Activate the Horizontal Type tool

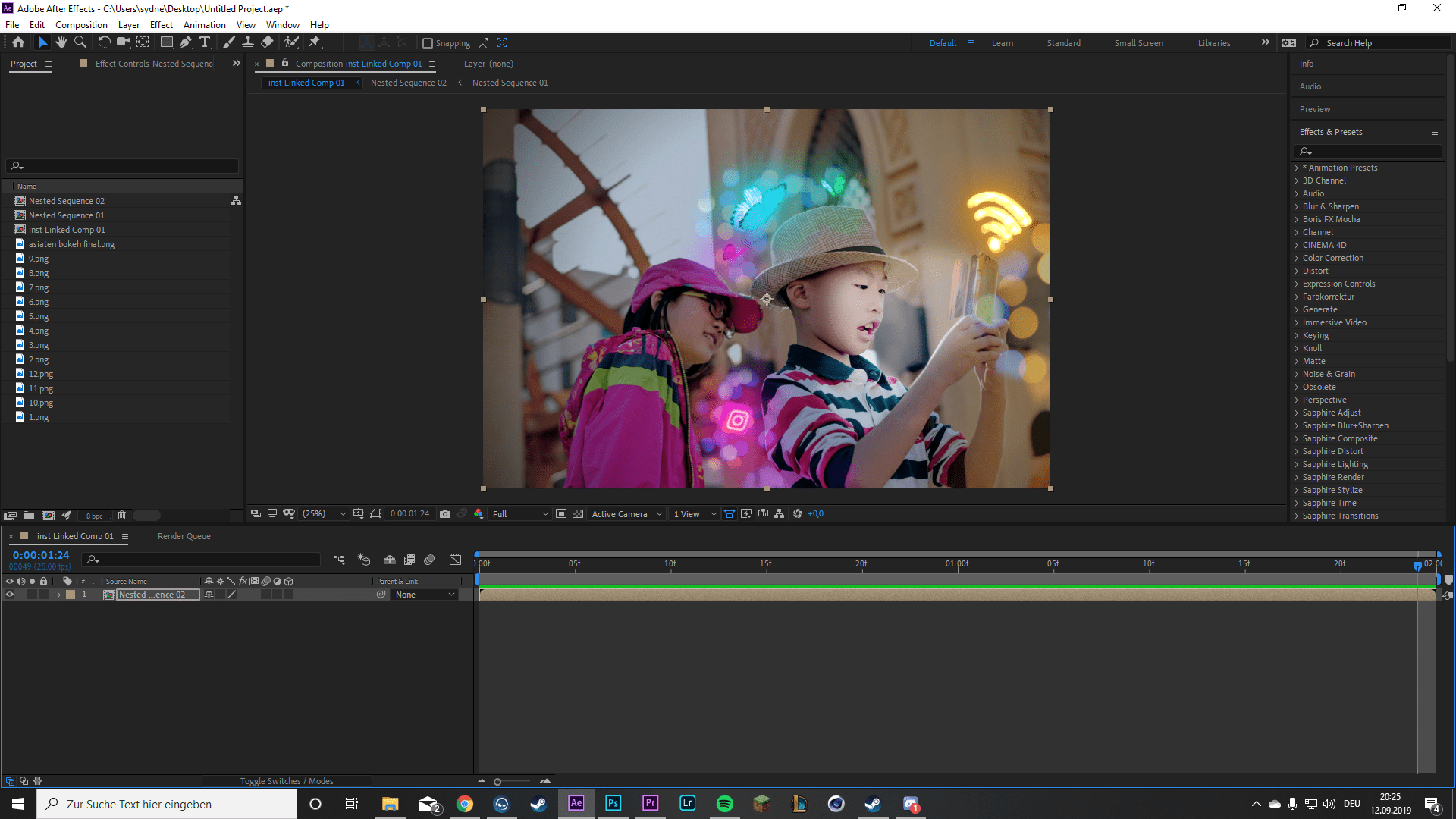(x=205, y=42)
